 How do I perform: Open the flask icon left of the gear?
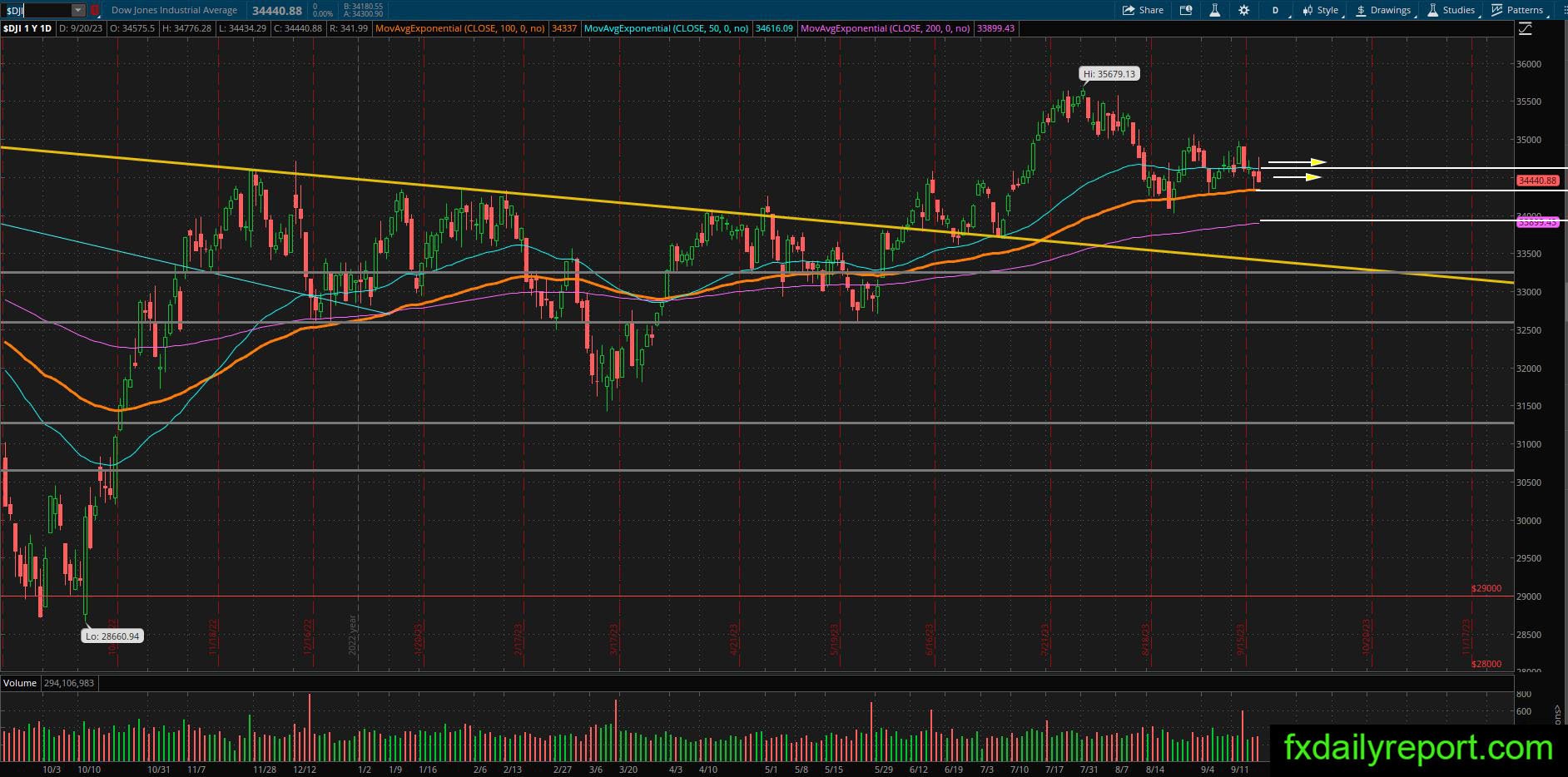pos(1214,10)
